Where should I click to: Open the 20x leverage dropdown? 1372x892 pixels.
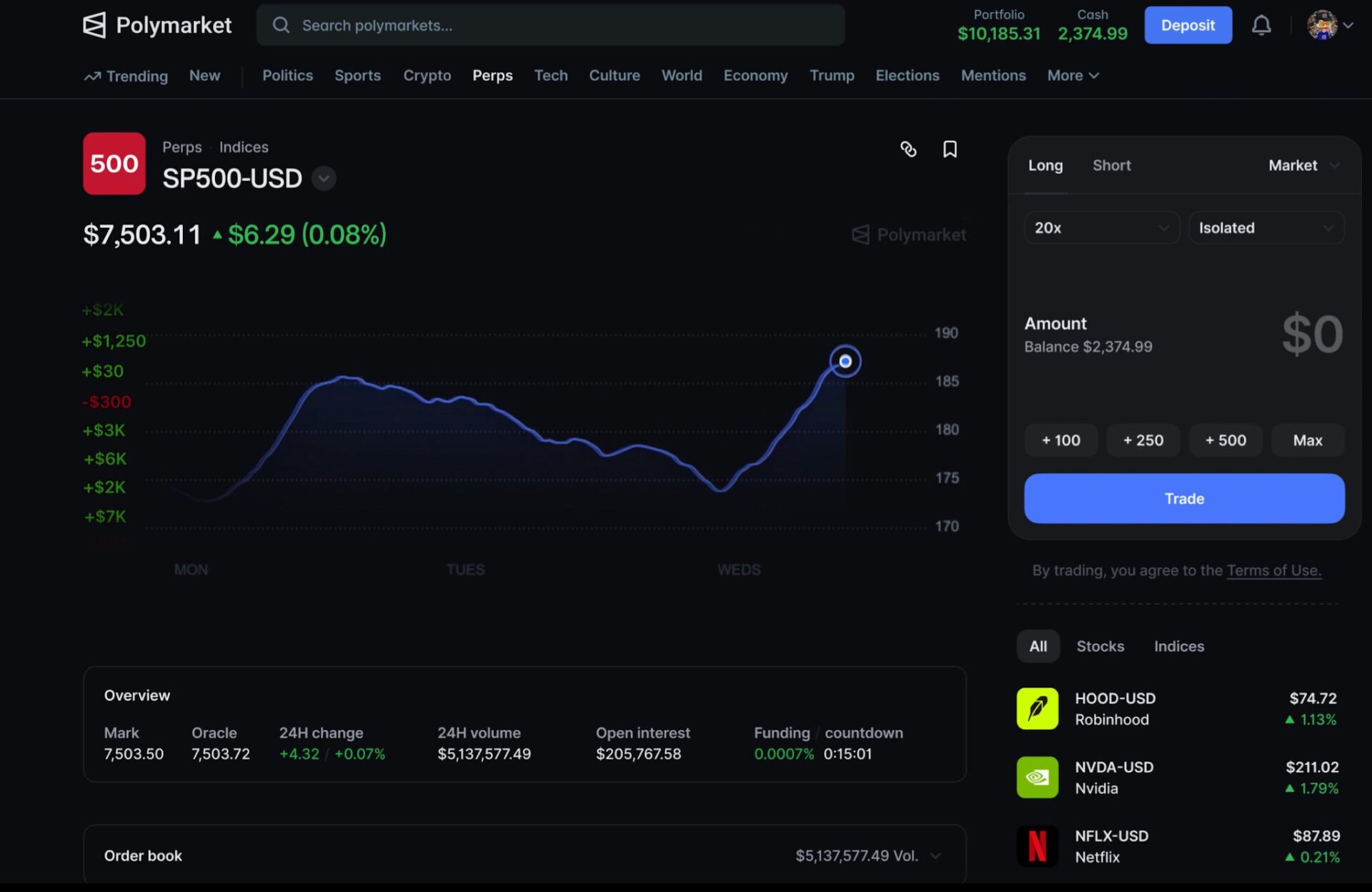pos(1101,227)
